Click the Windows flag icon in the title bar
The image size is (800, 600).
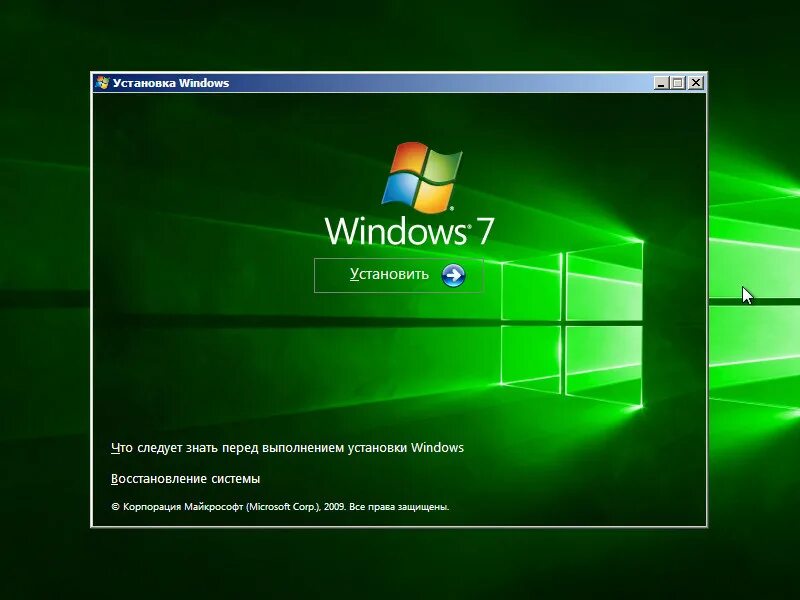tap(102, 83)
